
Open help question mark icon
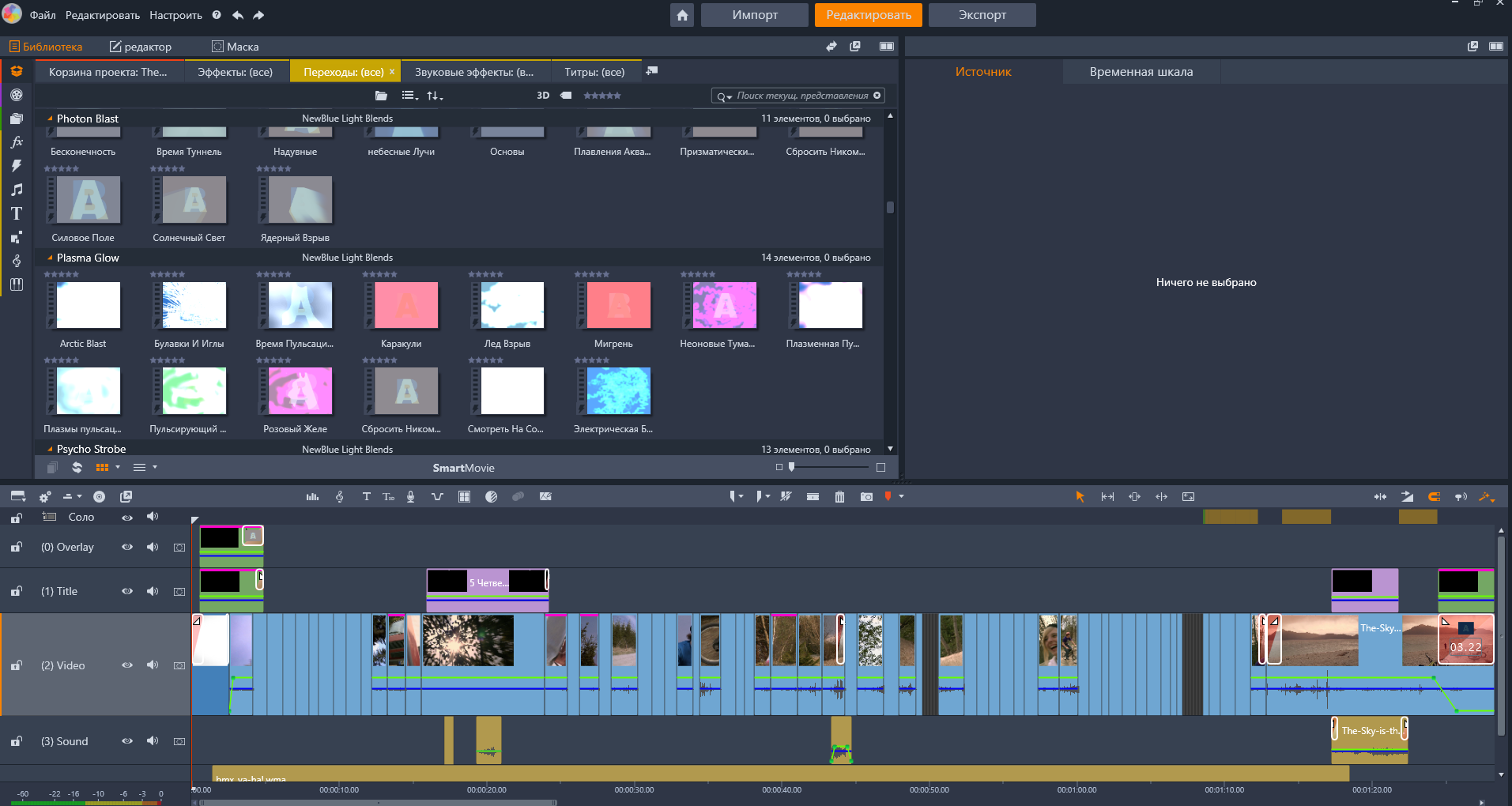tap(217, 15)
